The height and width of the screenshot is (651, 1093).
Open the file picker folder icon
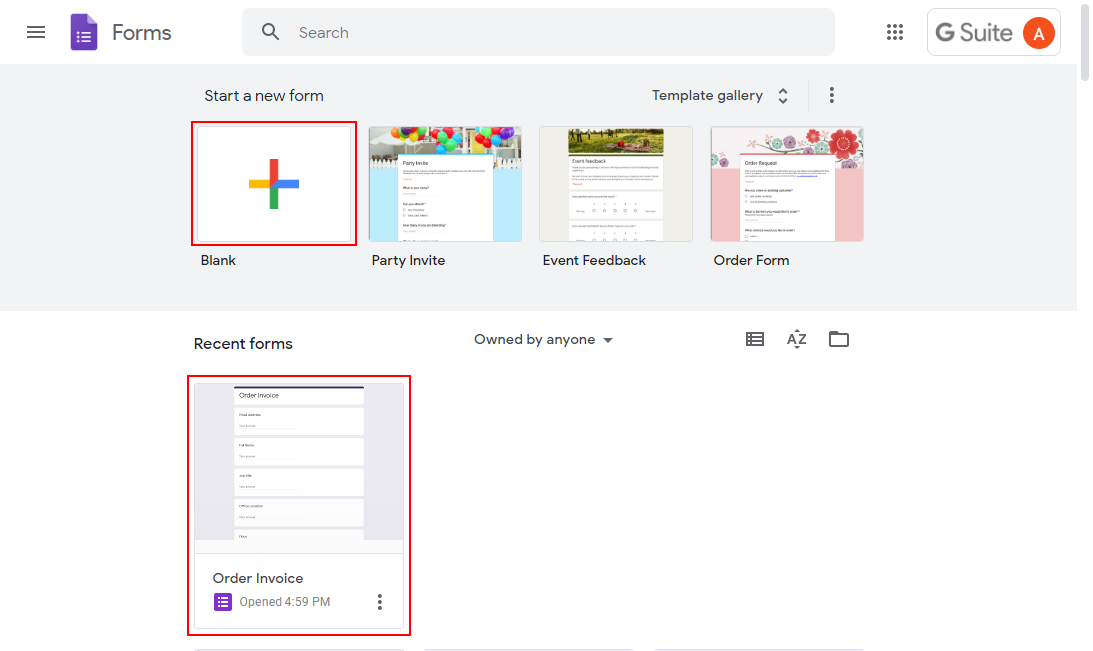(x=839, y=339)
